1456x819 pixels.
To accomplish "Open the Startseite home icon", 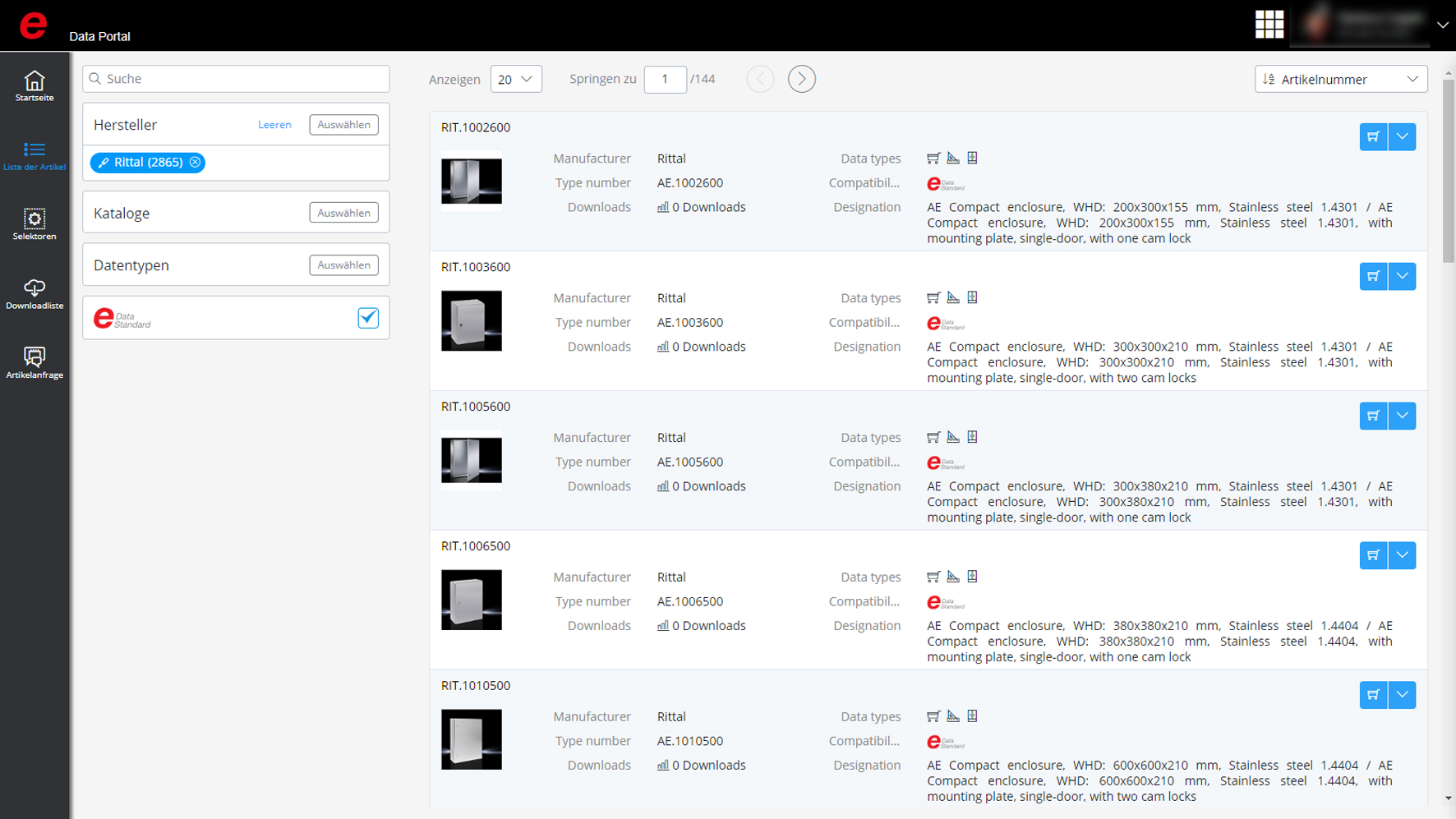I will coord(35,85).
